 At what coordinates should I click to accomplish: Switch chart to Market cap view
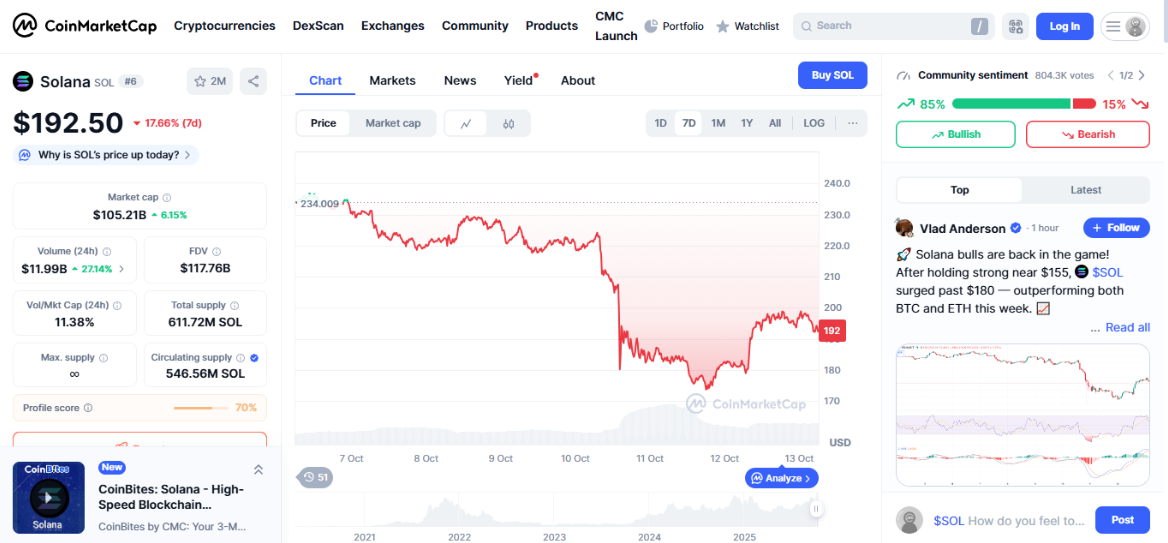tap(393, 123)
